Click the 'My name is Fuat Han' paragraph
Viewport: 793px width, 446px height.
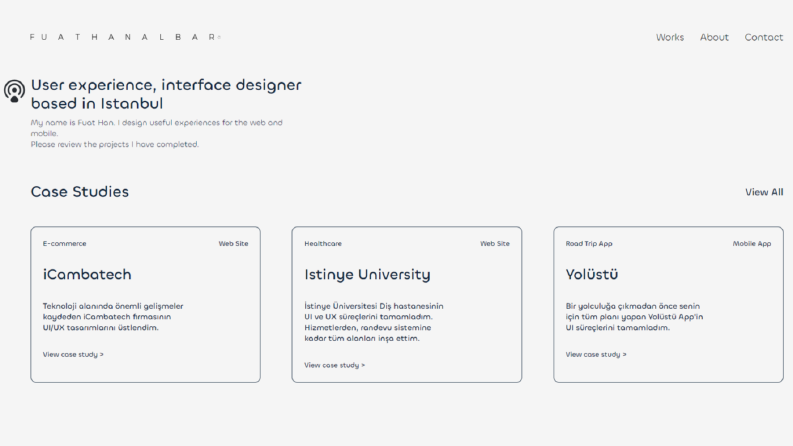[156, 128]
